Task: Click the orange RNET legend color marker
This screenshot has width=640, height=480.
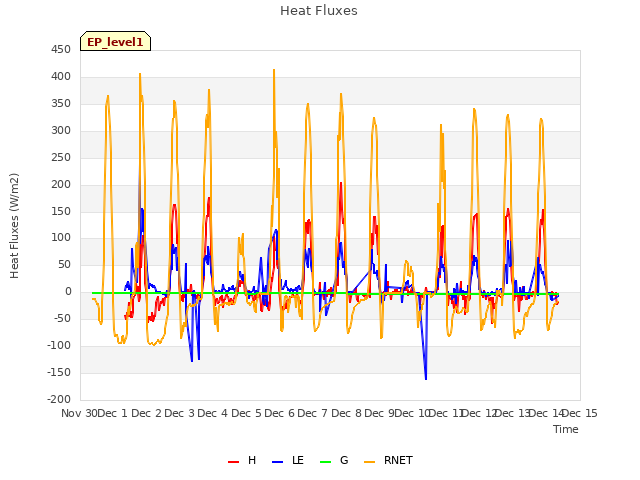Action: tap(369, 462)
